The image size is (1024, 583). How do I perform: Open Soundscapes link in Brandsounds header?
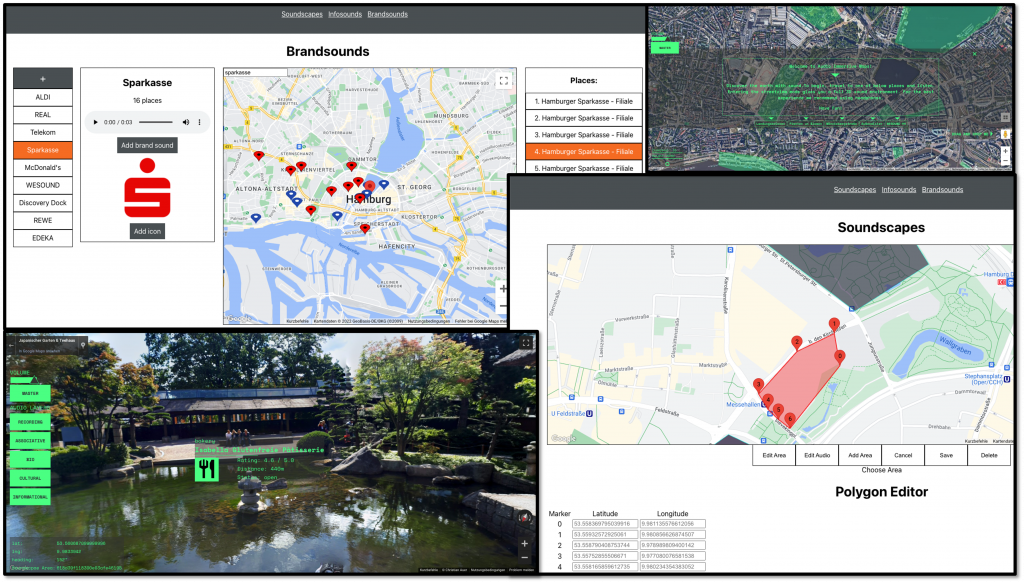point(302,14)
